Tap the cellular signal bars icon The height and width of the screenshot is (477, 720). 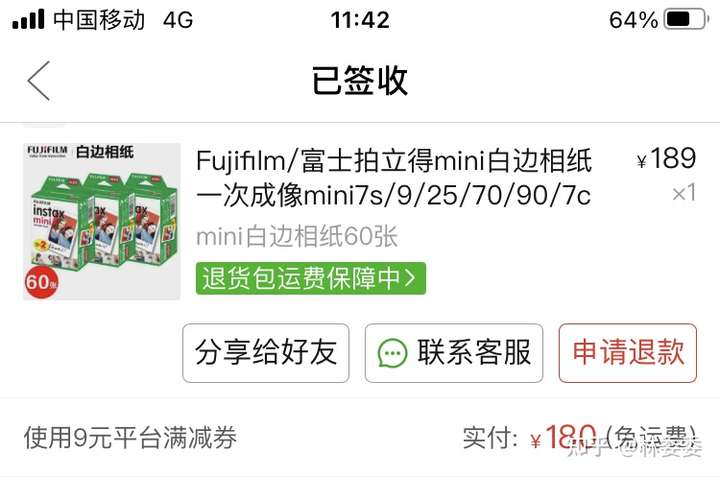click(28, 19)
